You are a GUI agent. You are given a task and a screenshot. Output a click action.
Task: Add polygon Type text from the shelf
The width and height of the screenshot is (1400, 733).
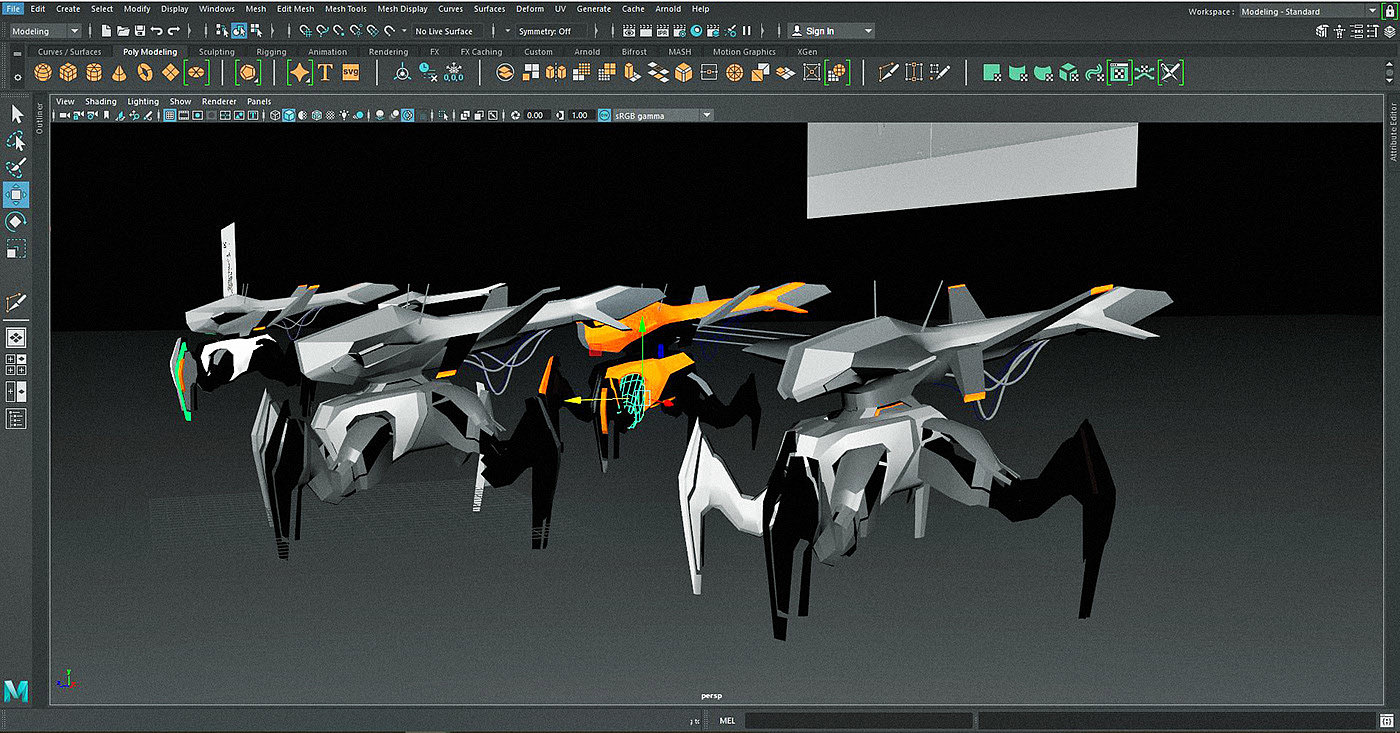(325, 73)
